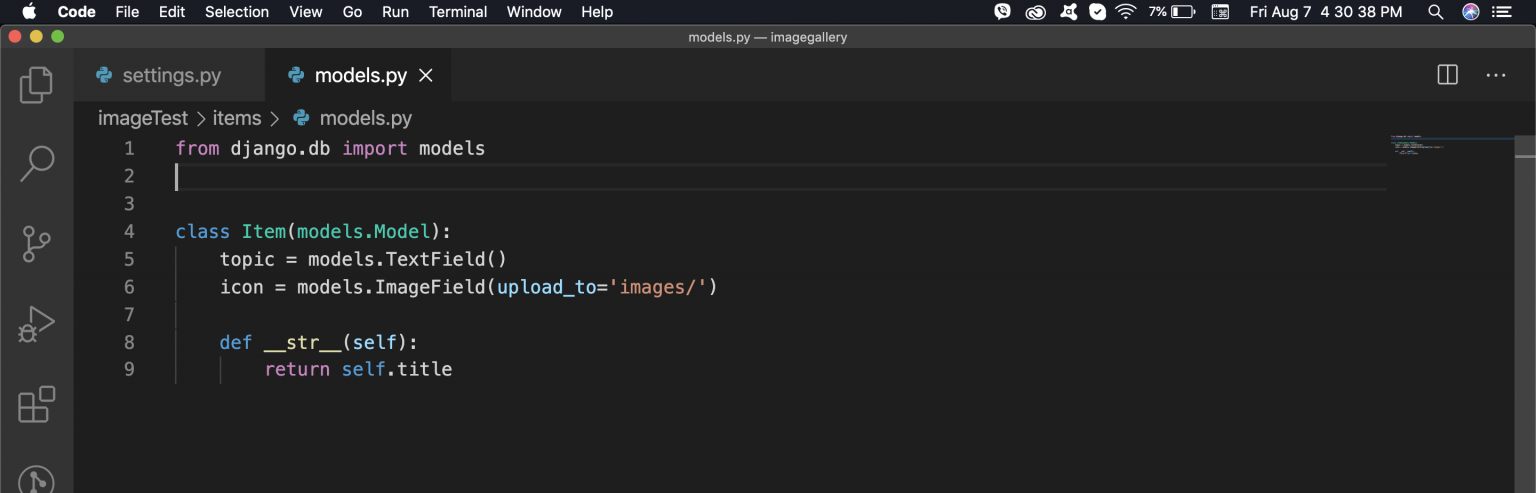Viewport: 1536px width, 493px height.
Task: Open the editor More Actions menu
Action: click(1495, 75)
